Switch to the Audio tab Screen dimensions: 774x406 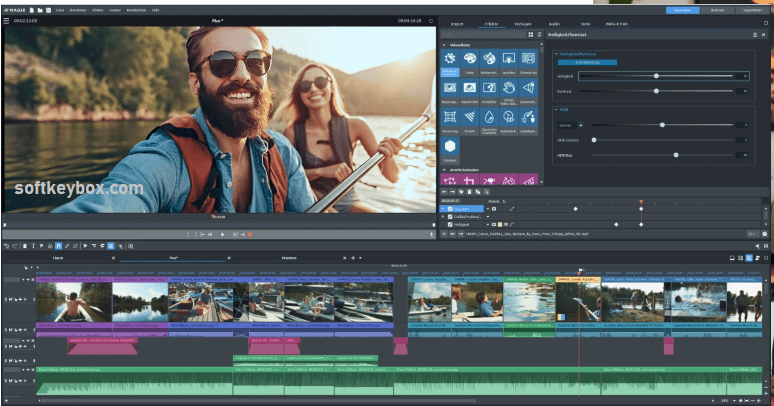point(554,24)
